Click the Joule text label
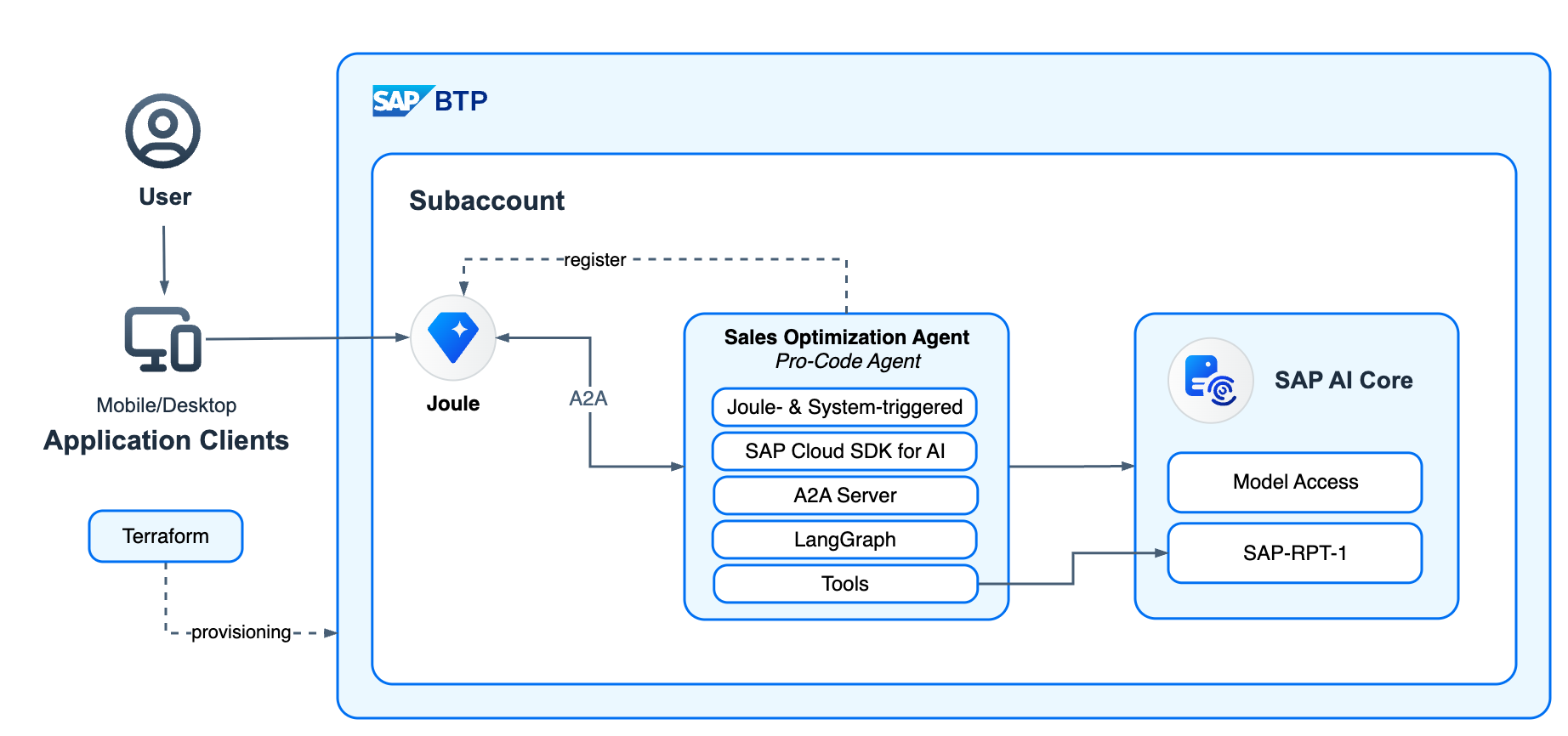Image resolution: width=1568 pixels, height=736 pixels. coord(453,404)
